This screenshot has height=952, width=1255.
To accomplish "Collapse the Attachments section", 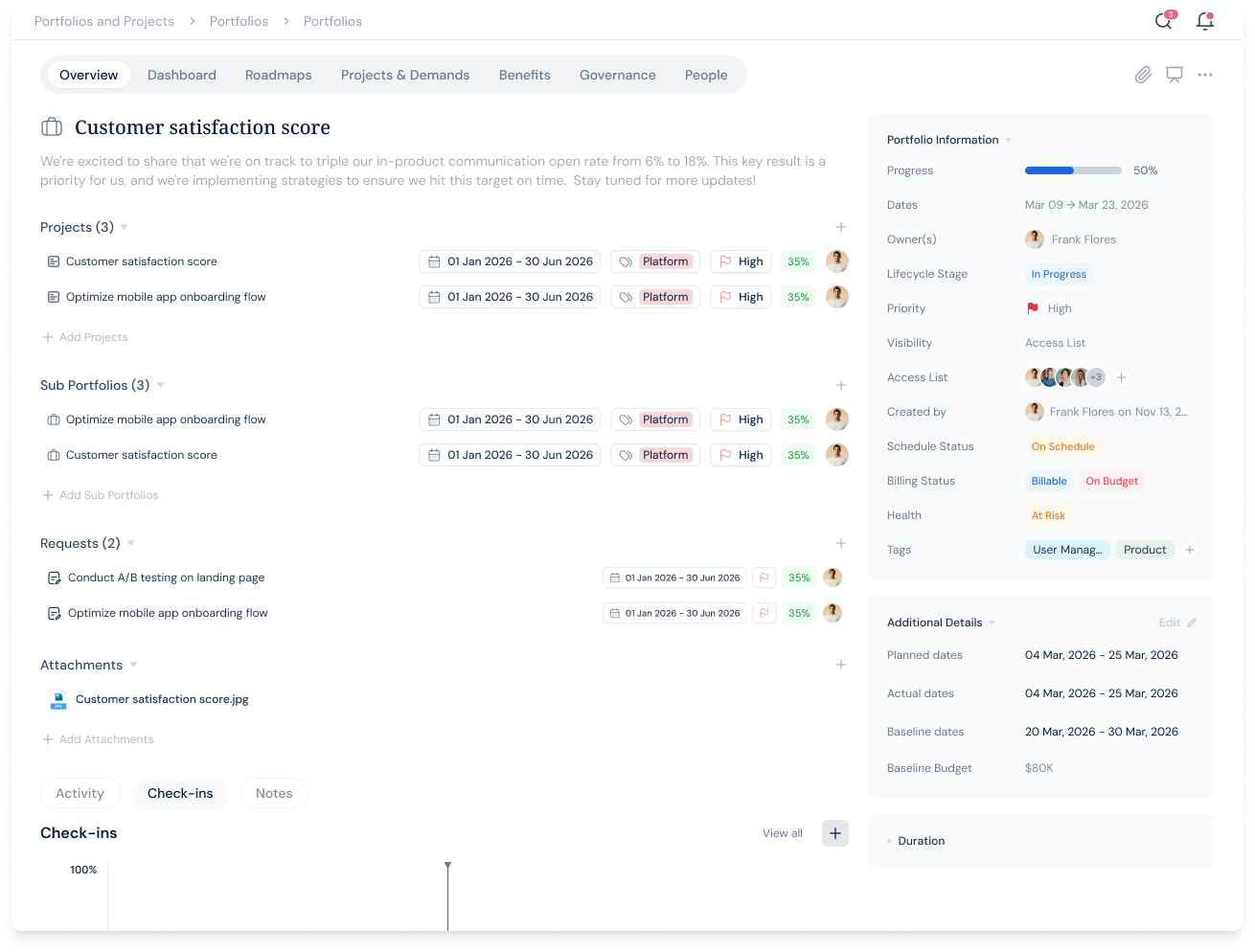I will (133, 665).
